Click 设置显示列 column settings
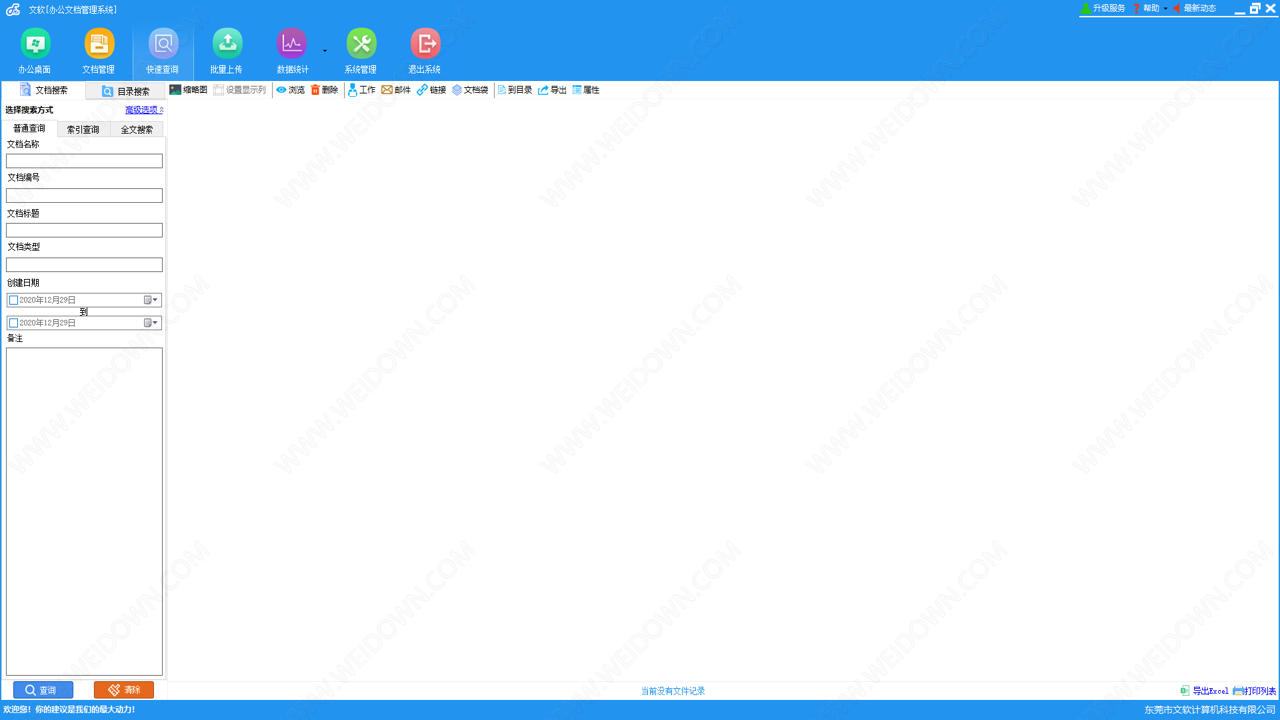Viewport: 1280px width, 720px height. click(x=239, y=90)
